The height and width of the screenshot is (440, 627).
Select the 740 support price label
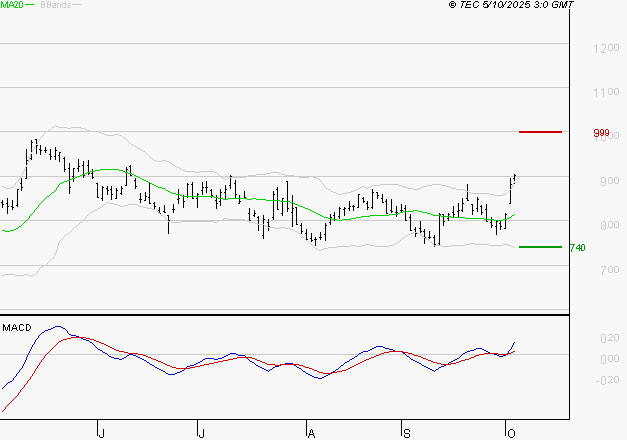576,248
